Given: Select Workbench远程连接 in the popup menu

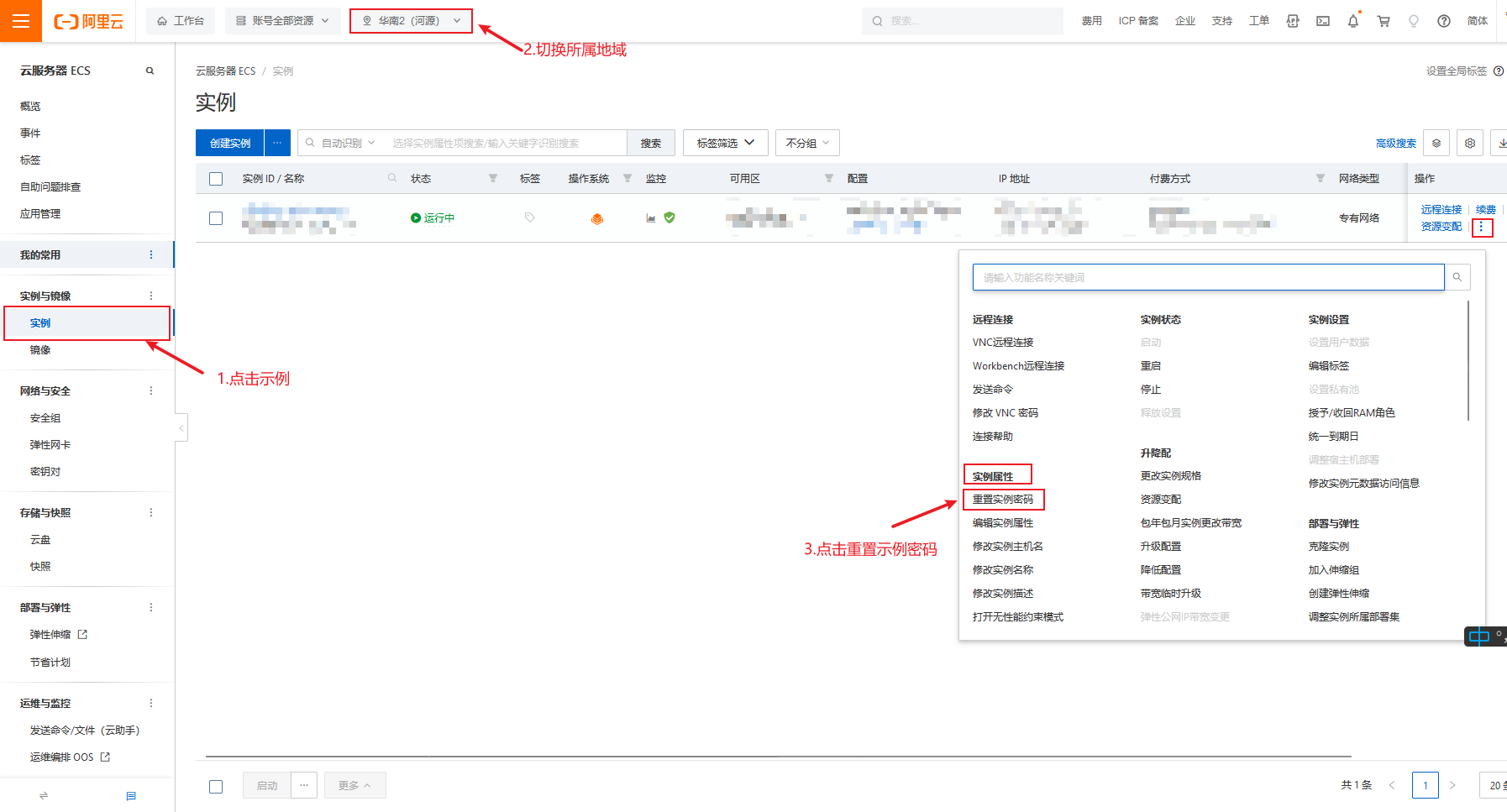Looking at the screenshot, I should (x=1018, y=366).
